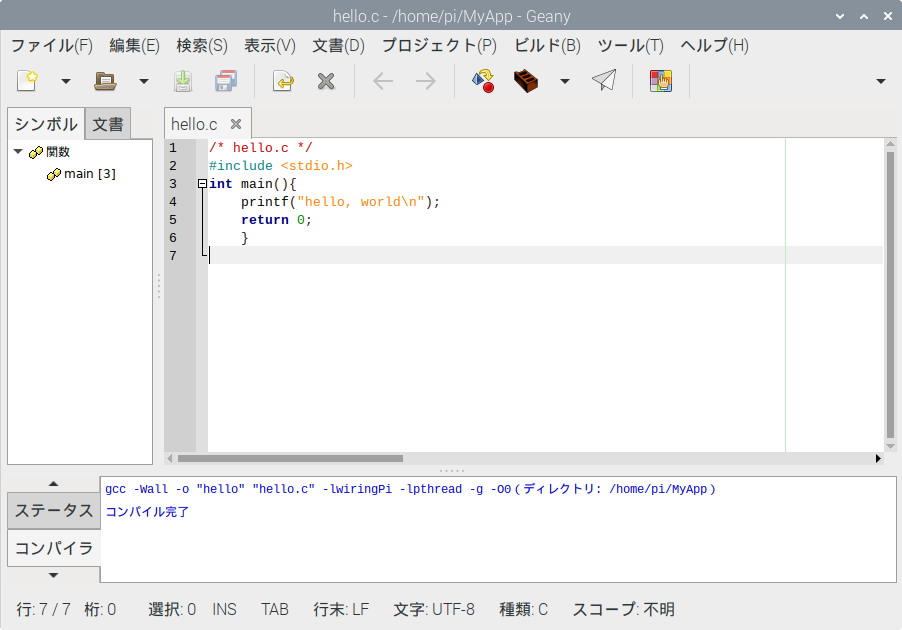The image size is (902, 630).
Task: Select the hello.c editor tab
Action: (194, 124)
